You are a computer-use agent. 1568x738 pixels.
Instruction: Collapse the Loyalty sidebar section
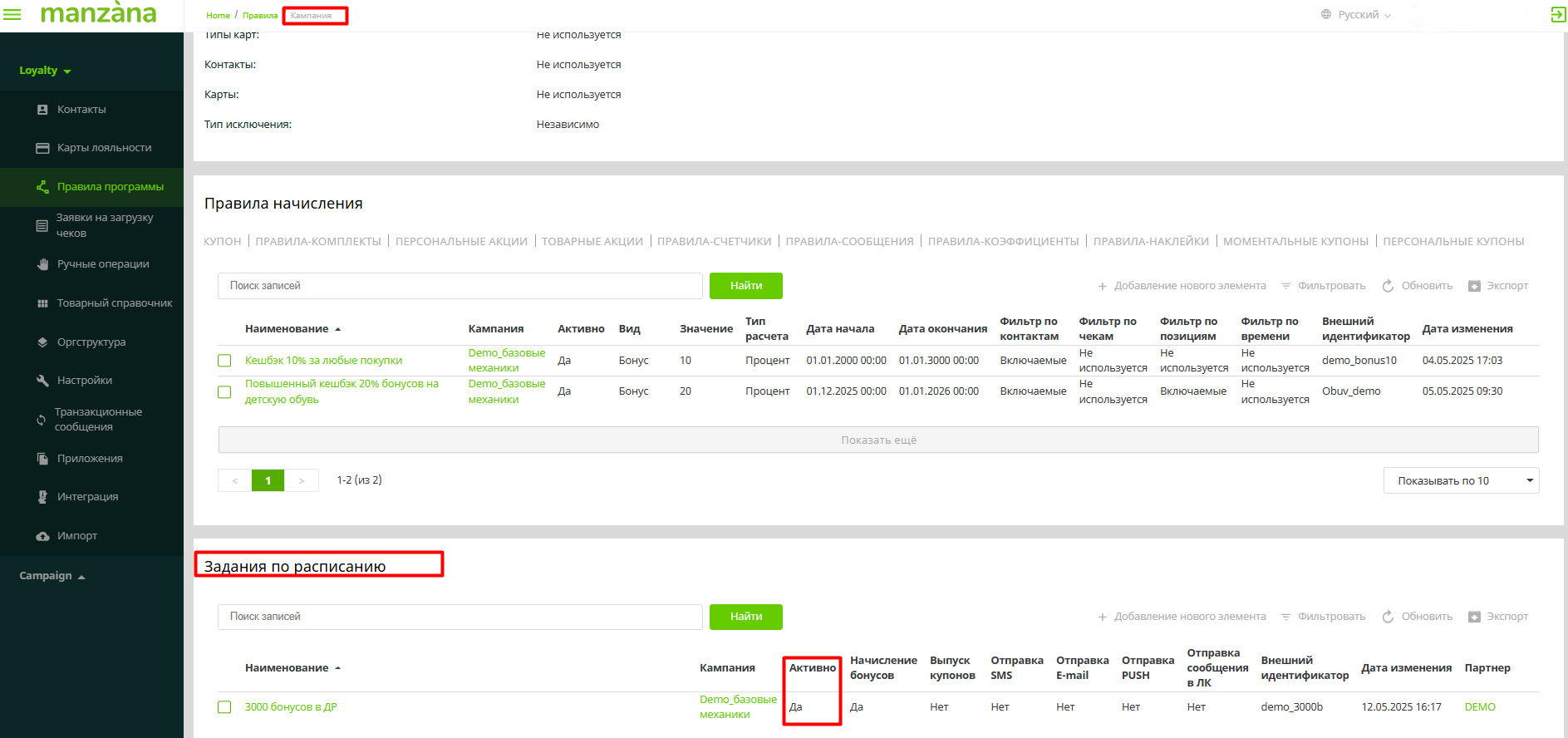coord(46,71)
